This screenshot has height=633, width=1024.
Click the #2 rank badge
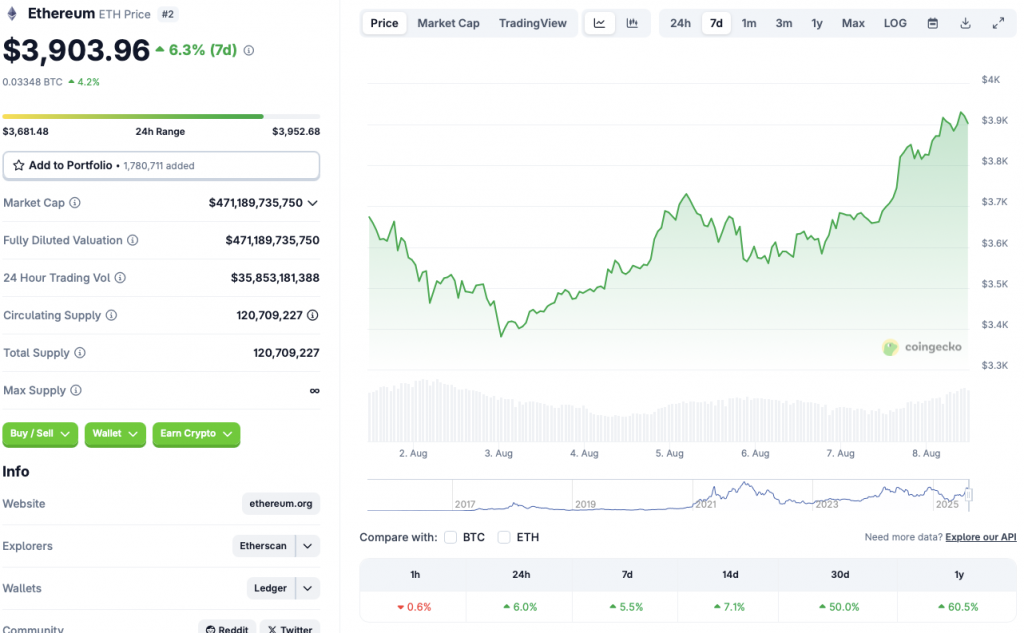[168, 14]
